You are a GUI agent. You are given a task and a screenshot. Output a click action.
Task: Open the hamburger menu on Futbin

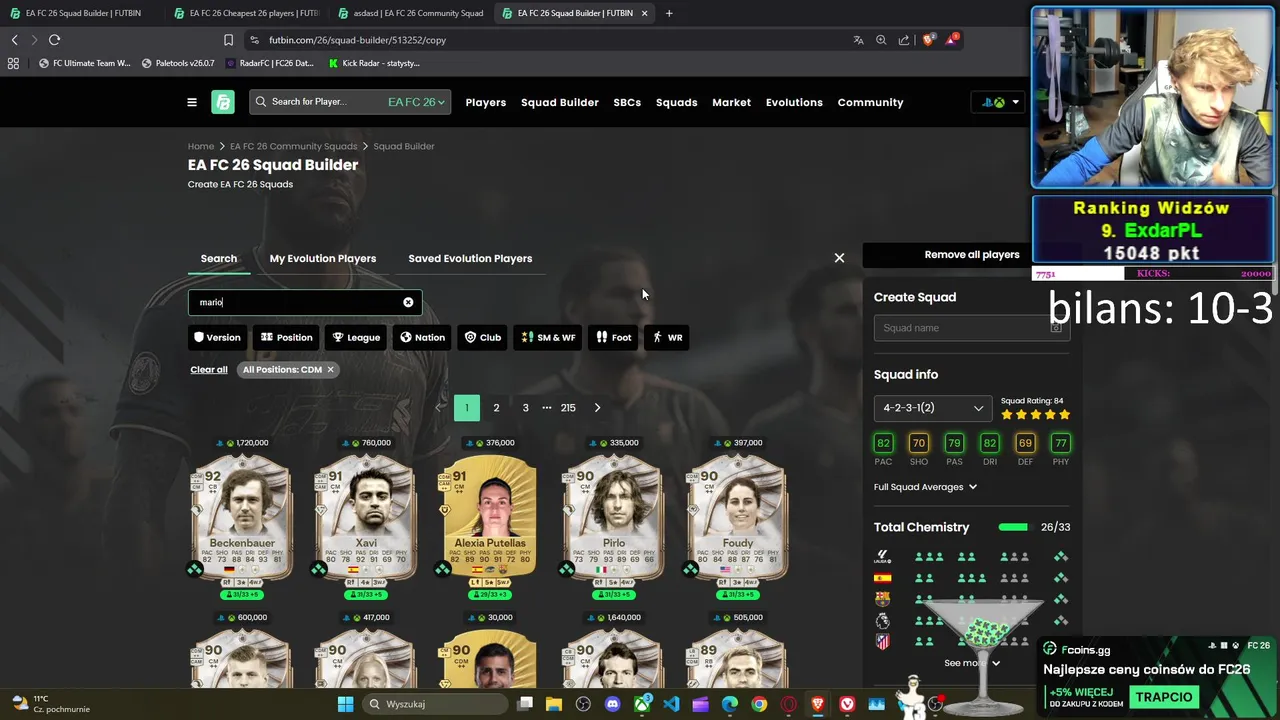click(x=192, y=102)
